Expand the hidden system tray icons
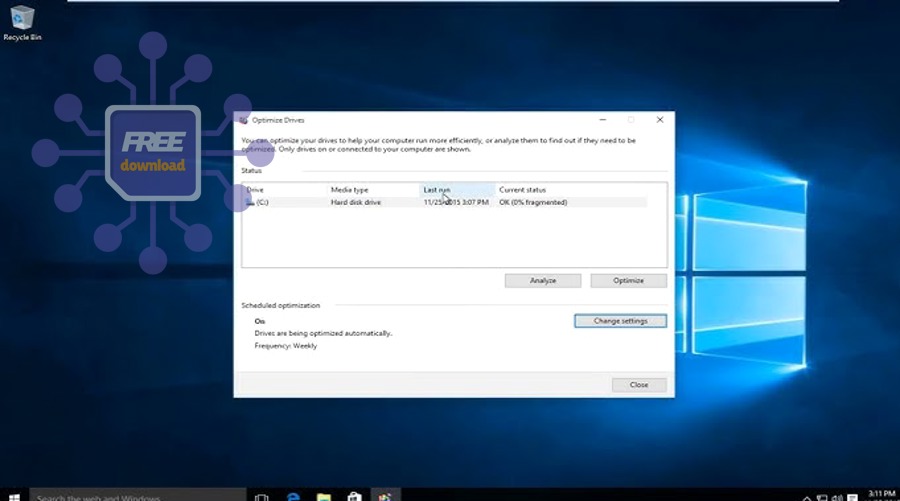This screenshot has width=900, height=501. pos(806,497)
